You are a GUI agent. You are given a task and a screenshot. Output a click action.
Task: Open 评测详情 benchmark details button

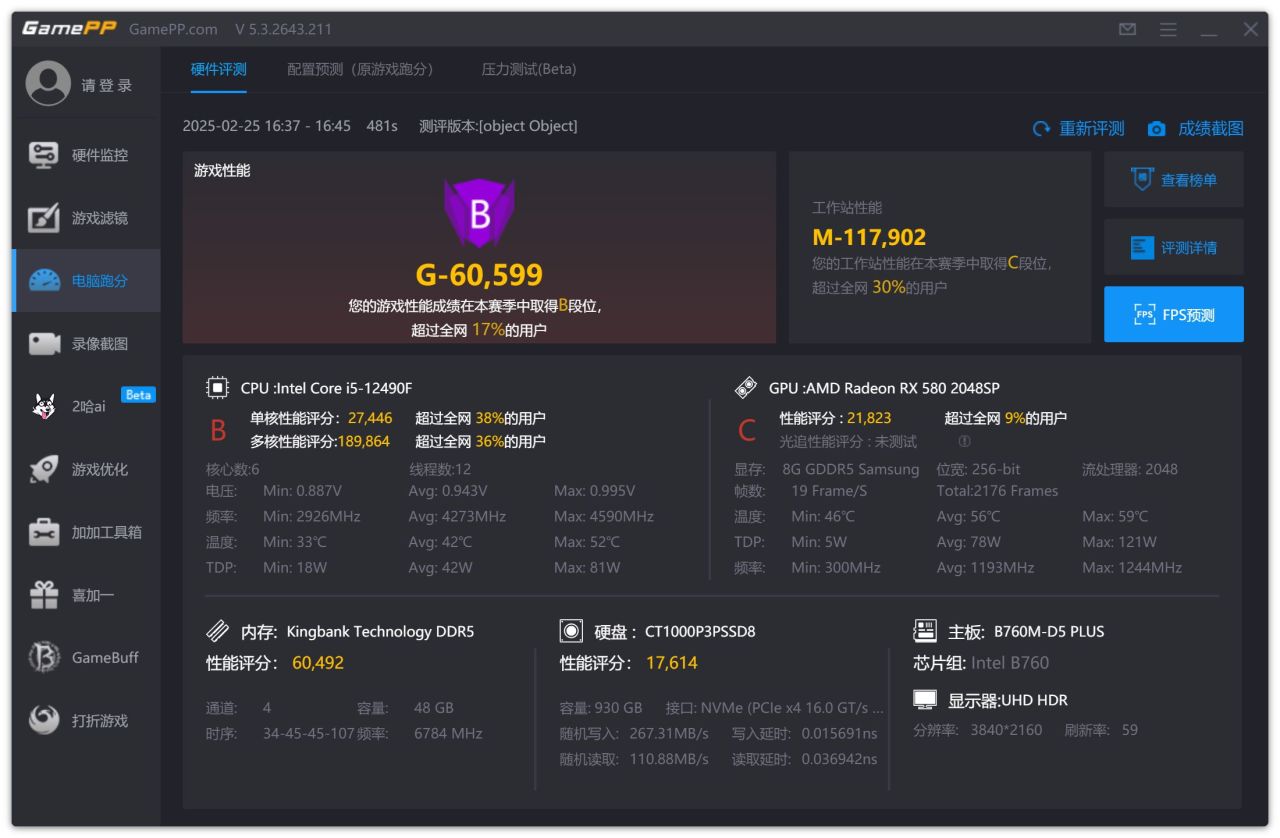(x=1174, y=247)
